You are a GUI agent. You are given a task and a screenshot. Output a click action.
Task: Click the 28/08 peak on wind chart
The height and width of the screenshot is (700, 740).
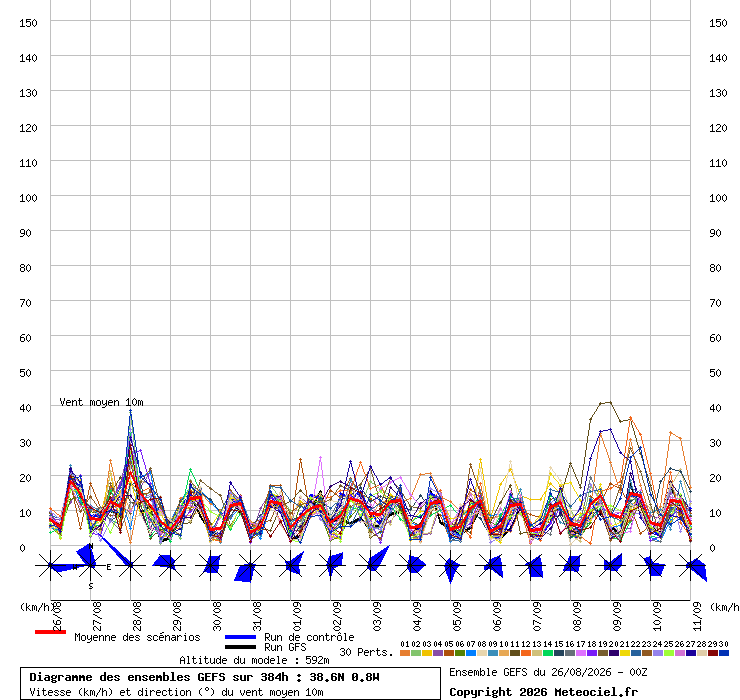tap(131, 412)
